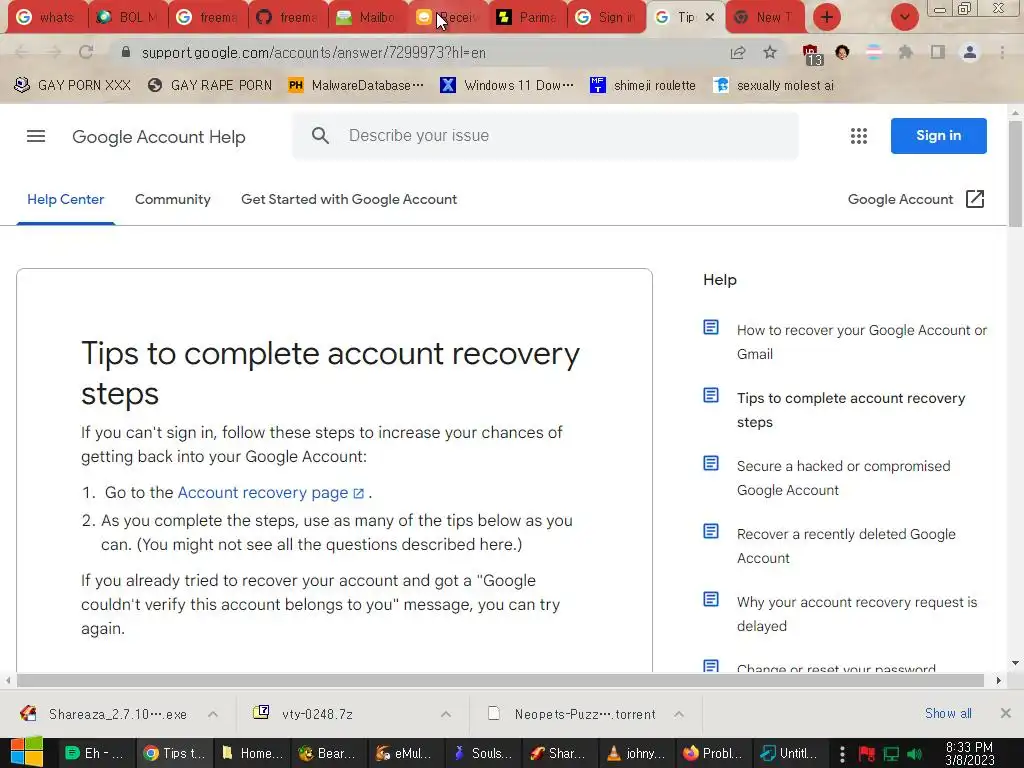Open the hamburger main menu
The image size is (1024, 768).
tap(36, 136)
